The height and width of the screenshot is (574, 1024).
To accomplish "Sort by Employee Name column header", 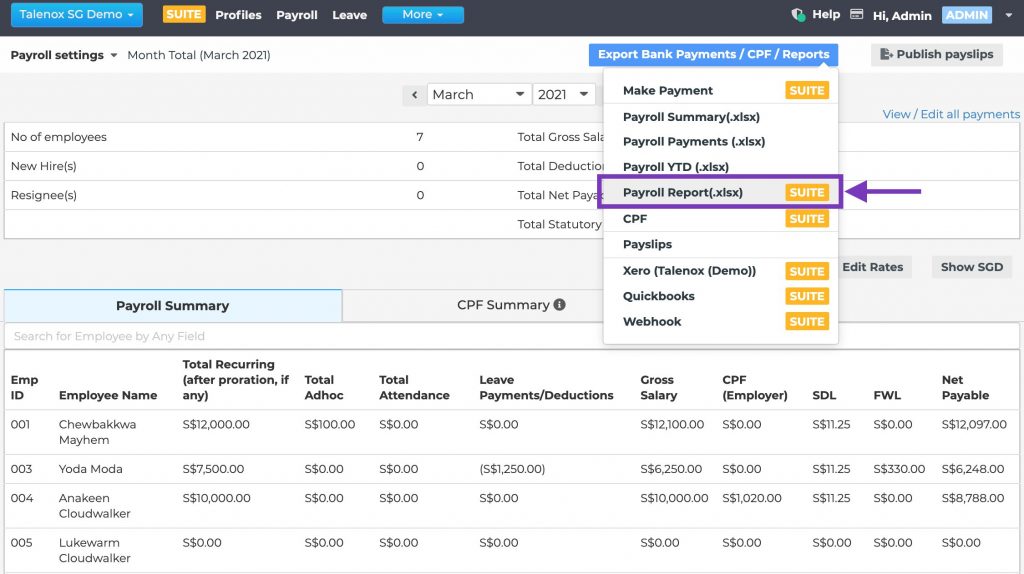I will pos(108,395).
